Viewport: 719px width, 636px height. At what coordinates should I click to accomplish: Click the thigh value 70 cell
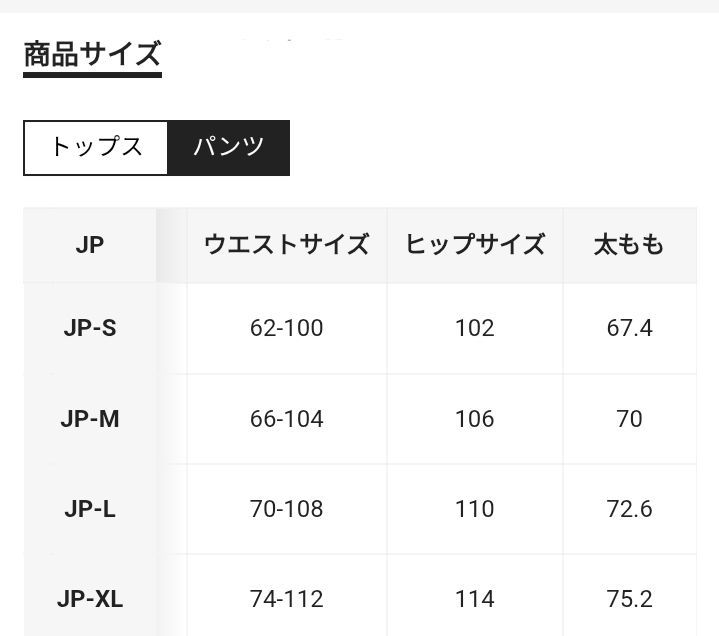pos(630,419)
